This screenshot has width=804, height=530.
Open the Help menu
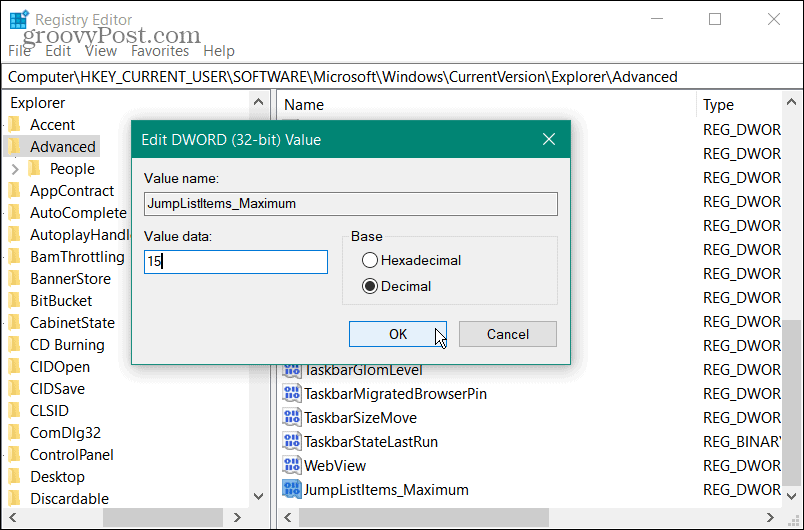coord(219,51)
